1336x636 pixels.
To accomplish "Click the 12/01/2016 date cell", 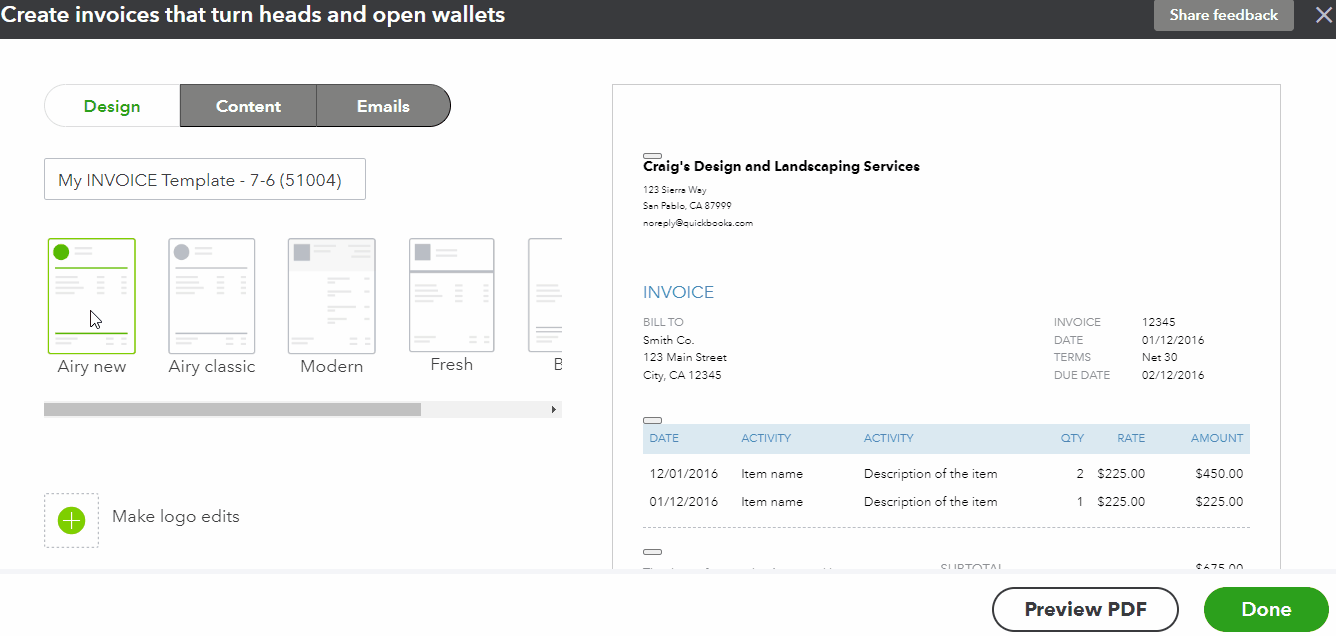I will pyautogui.click(x=684, y=474).
